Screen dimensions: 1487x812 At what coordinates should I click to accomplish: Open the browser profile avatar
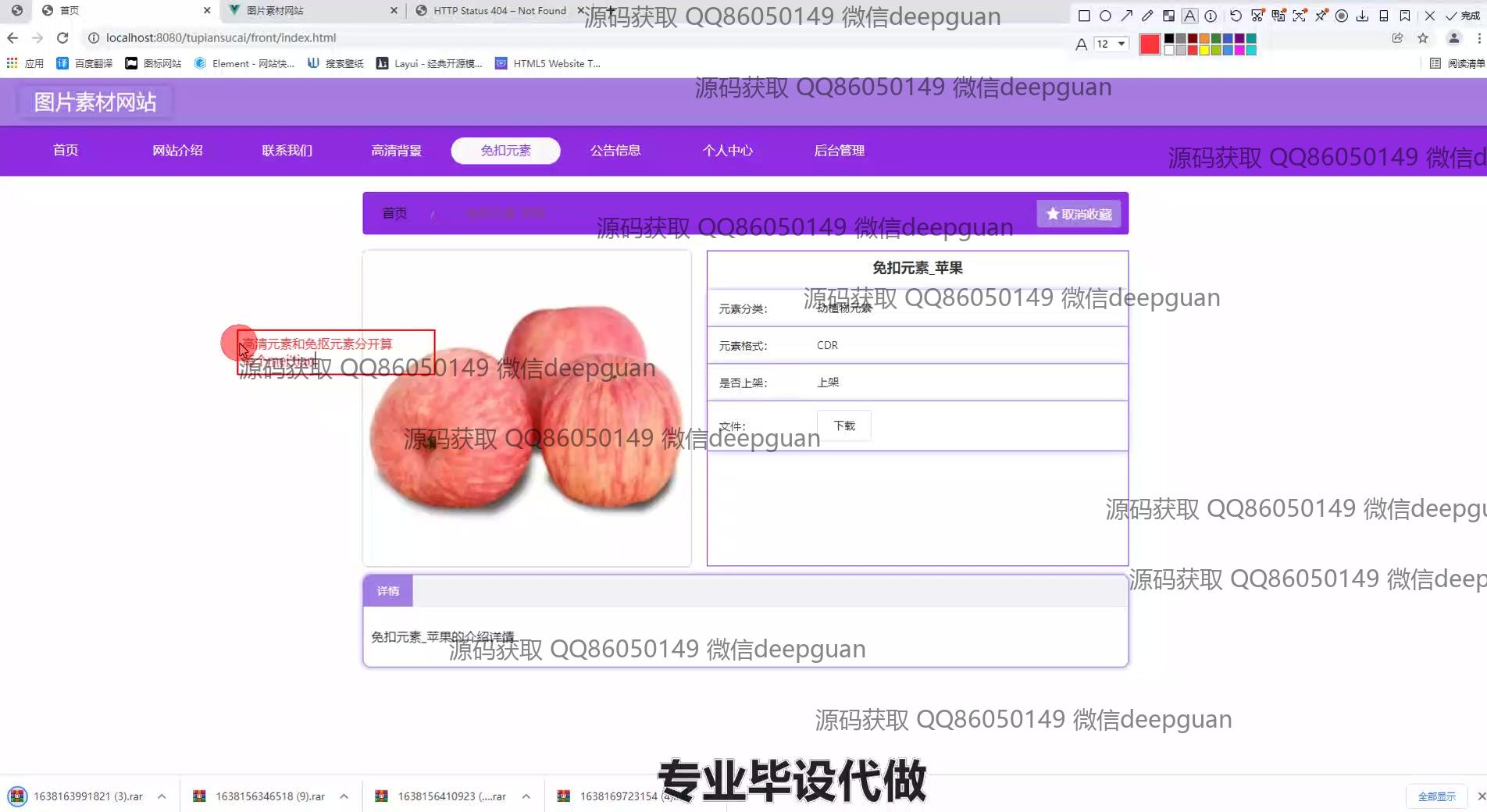[x=1453, y=37]
